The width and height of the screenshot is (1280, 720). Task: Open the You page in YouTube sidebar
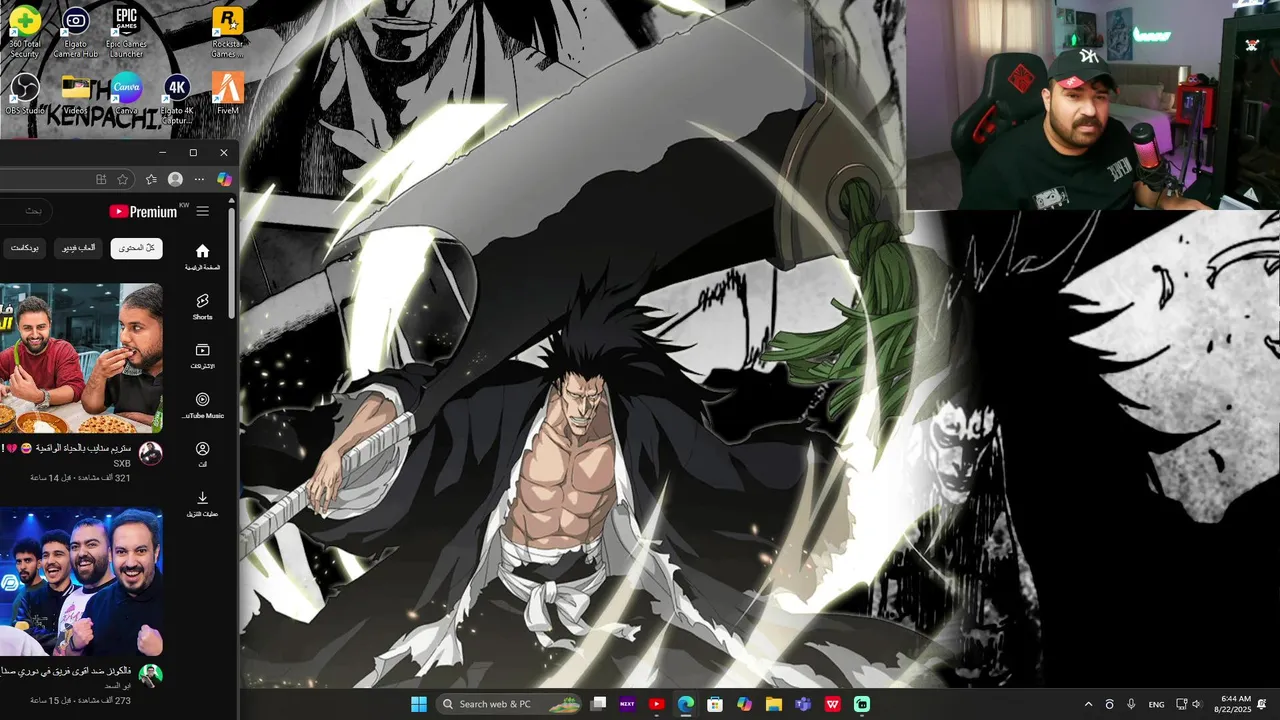click(202, 454)
